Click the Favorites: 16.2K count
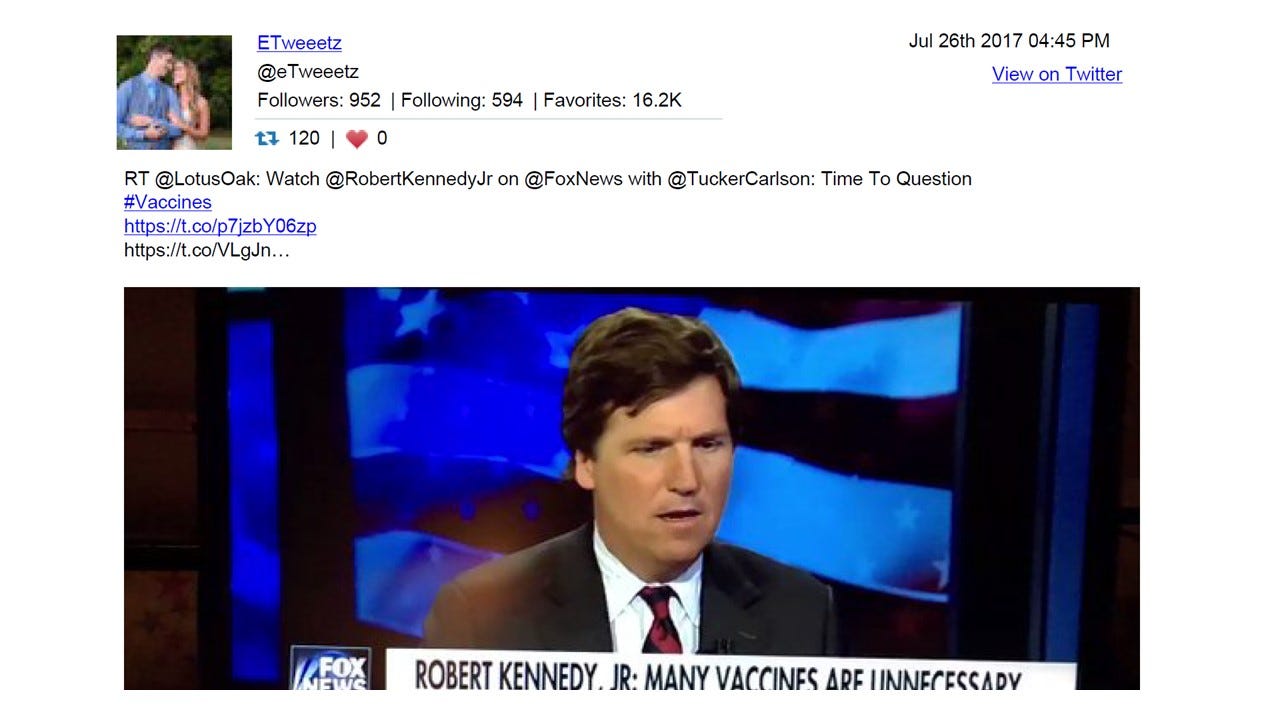The width and height of the screenshot is (1280, 720). (613, 100)
